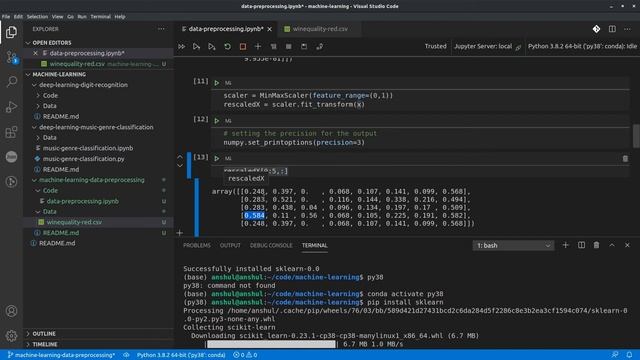Open the Help menu

click(120, 17)
